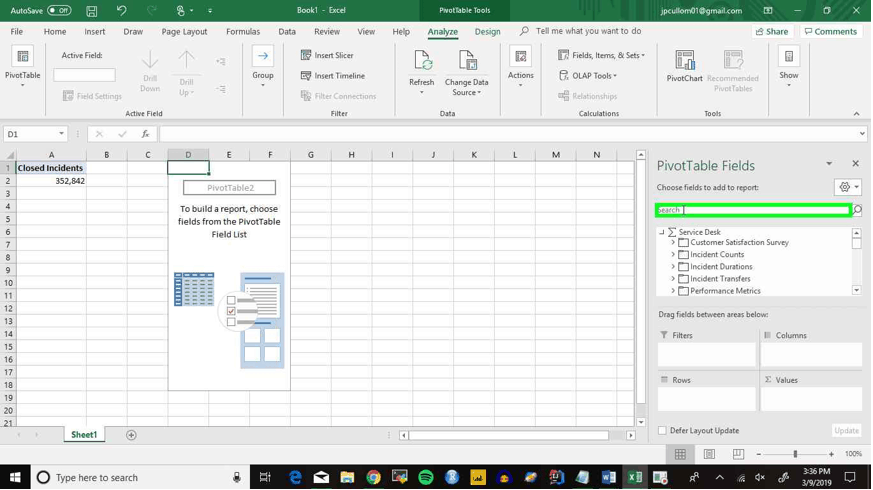Click the Share button
The width and height of the screenshot is (873, 490).
772,32
